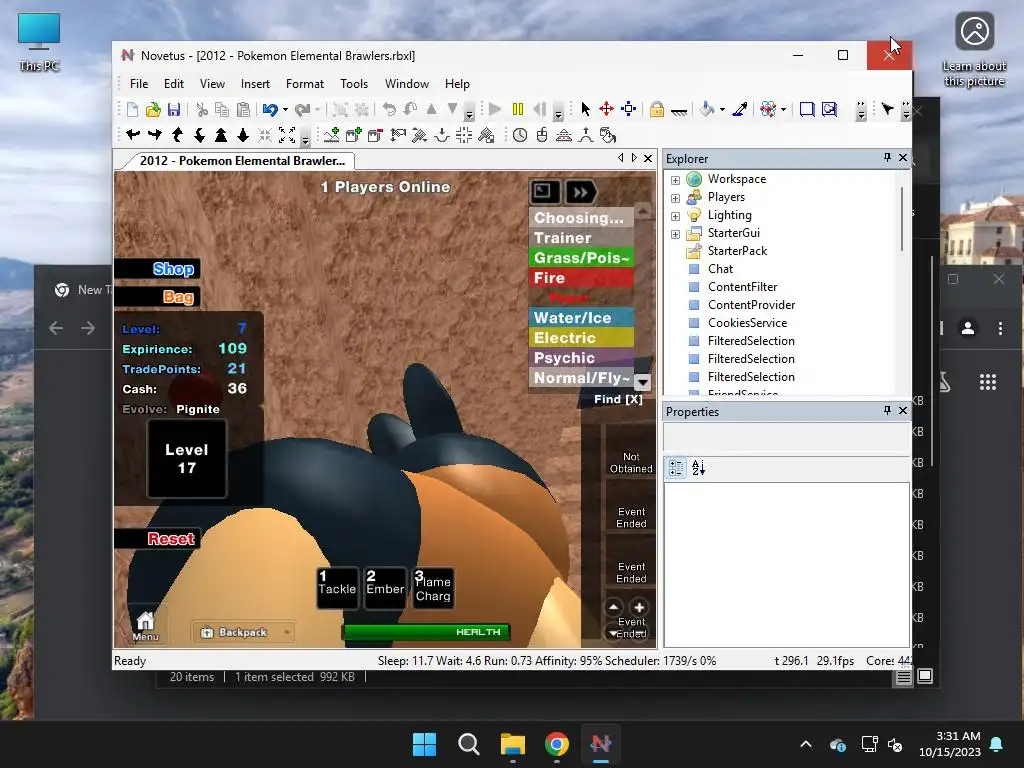Open the Edit menu
Screen dimensions: 1024x768
coord(174,84)
